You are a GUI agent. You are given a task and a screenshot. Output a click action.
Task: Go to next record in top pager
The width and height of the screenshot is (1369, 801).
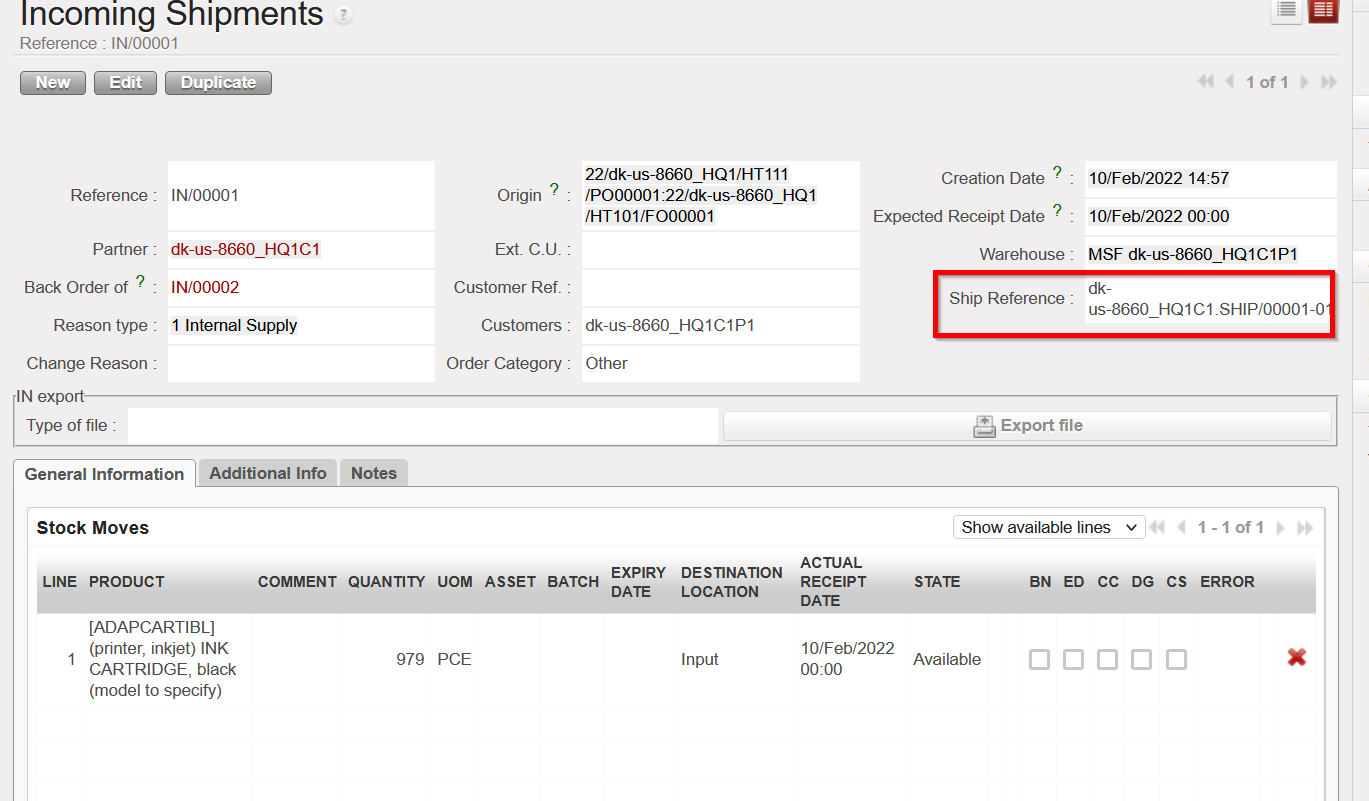(x=1304, y=82)
